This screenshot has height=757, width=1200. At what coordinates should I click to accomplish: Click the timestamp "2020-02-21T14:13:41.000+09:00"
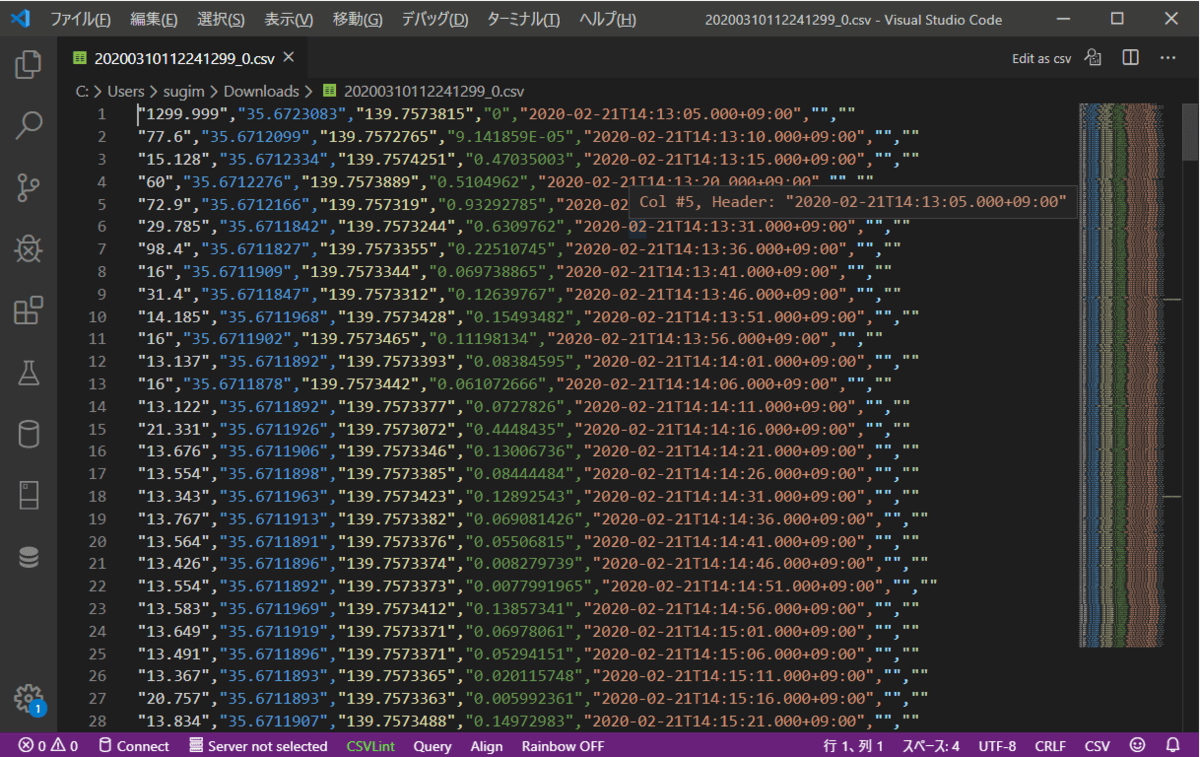point(697,271)
